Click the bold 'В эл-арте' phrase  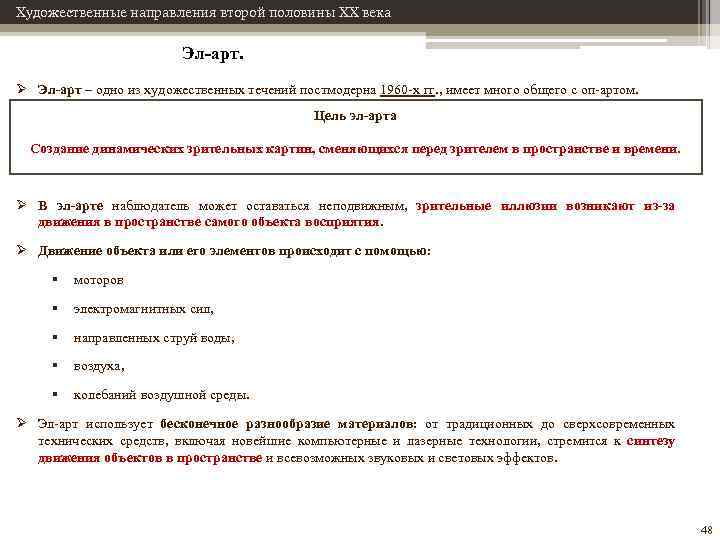click(70, 206)
